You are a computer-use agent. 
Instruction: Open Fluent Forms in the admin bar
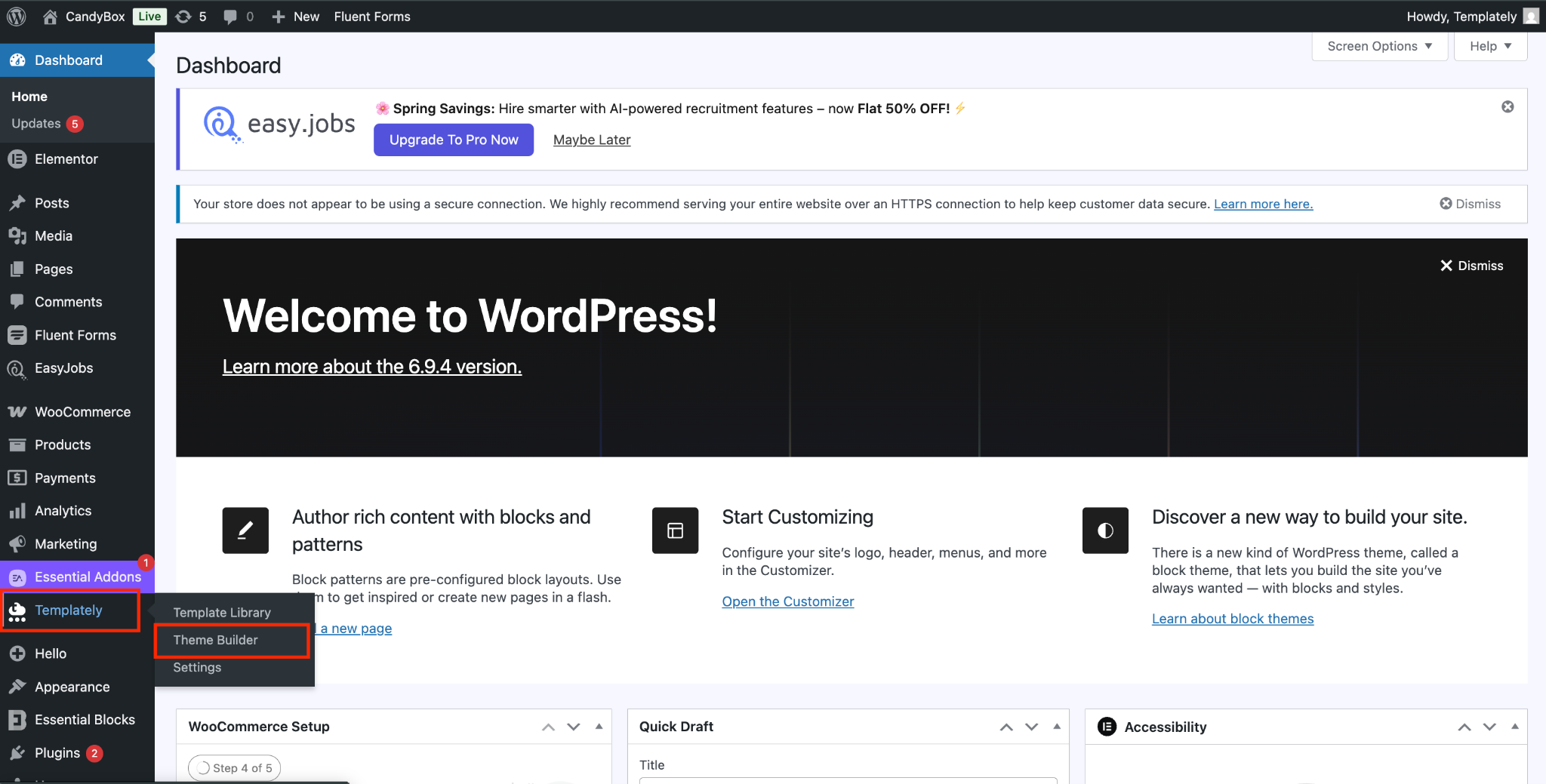[x=372, y=17]
